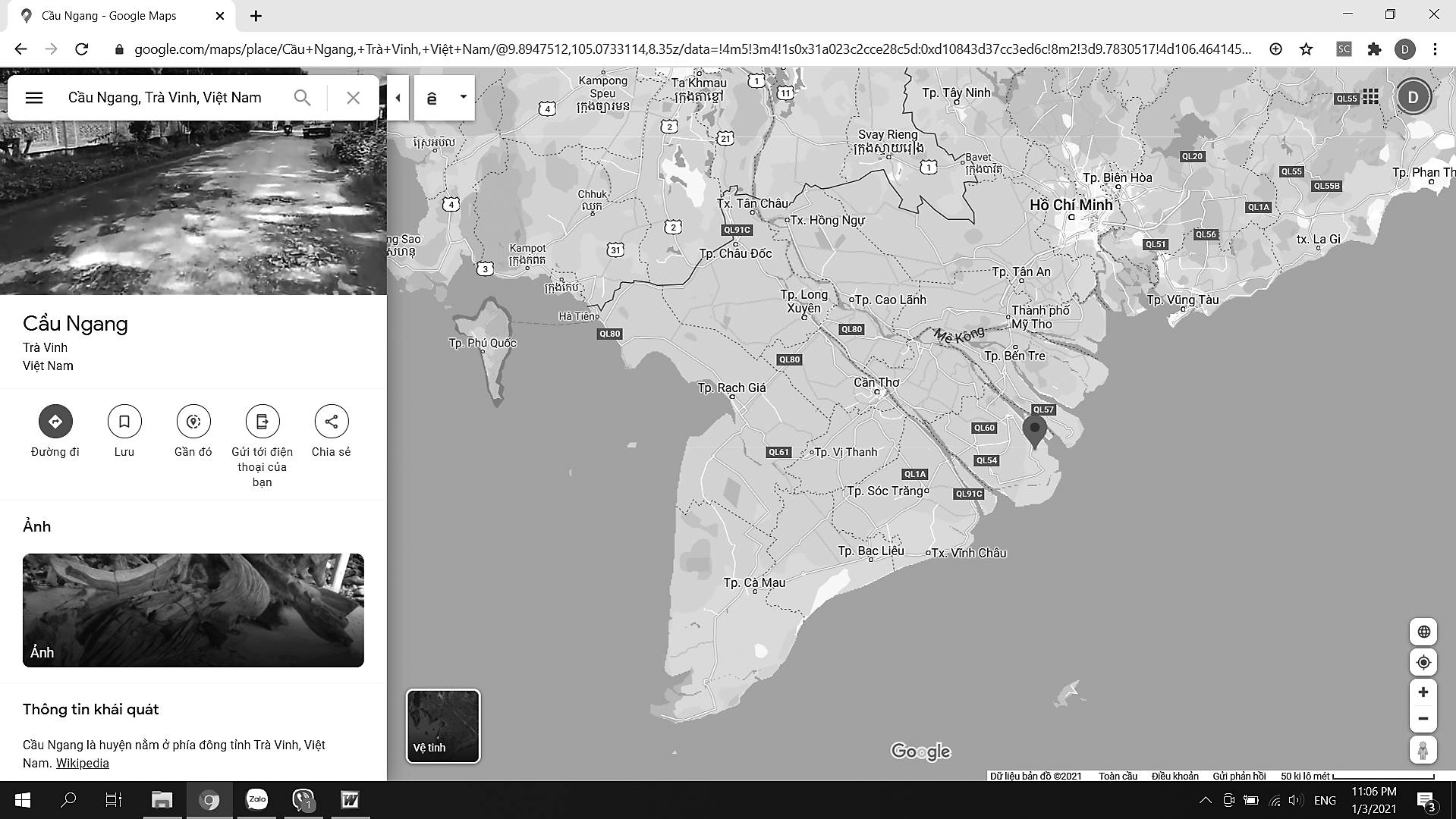Collapse the side panel arrow
The image size is (1456, 819).
click(398, 98)
